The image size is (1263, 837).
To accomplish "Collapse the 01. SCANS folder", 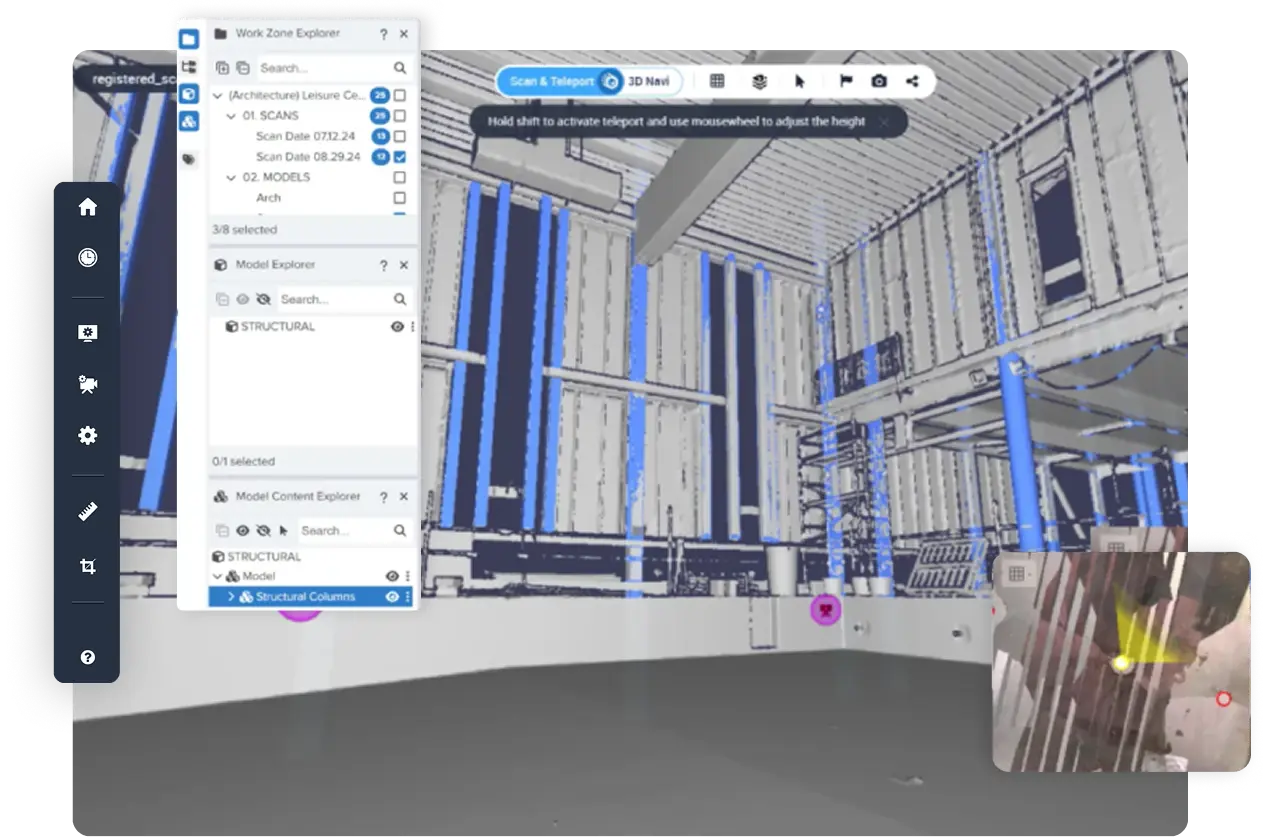I will [232, 116].
